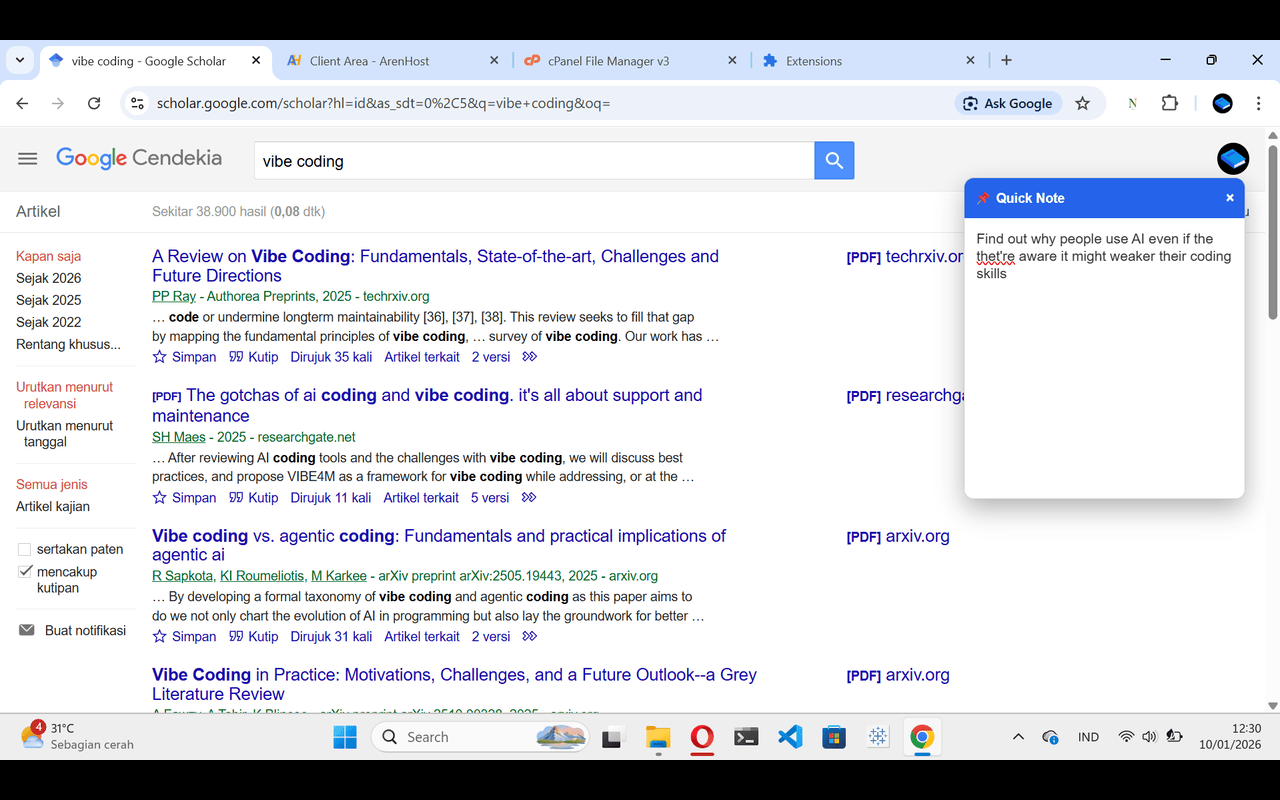Viewport: 1280px width, 800px height.
Task: Expand more options for the PP Ray result
Action: click(x=530, y=357)
